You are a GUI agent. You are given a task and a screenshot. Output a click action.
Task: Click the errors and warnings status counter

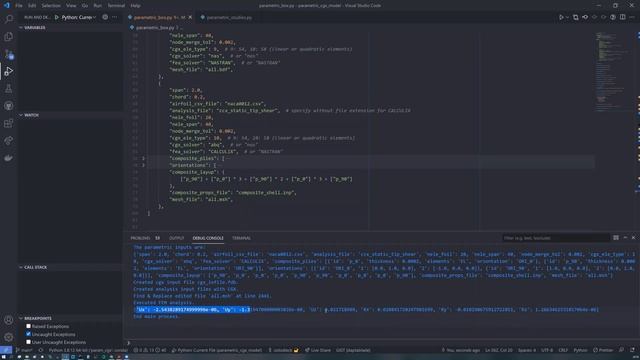point(150,350)
